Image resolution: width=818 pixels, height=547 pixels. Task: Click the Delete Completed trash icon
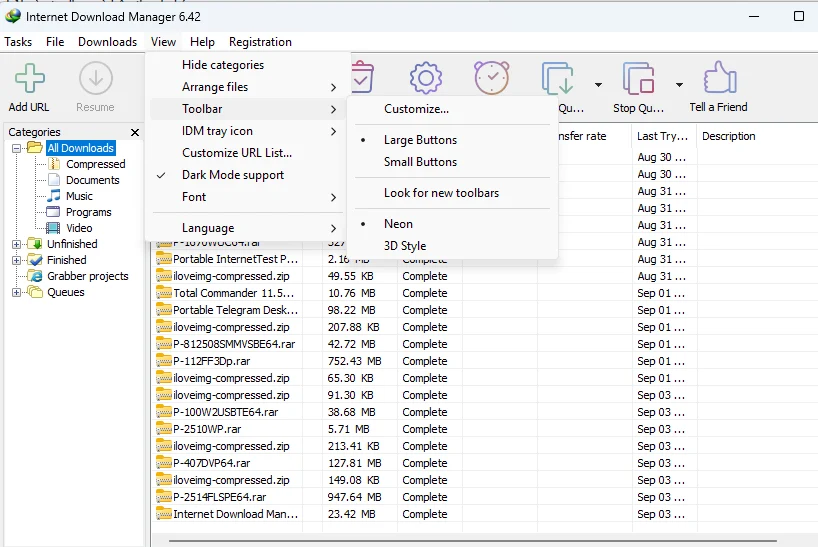click(x=362, y=77)
